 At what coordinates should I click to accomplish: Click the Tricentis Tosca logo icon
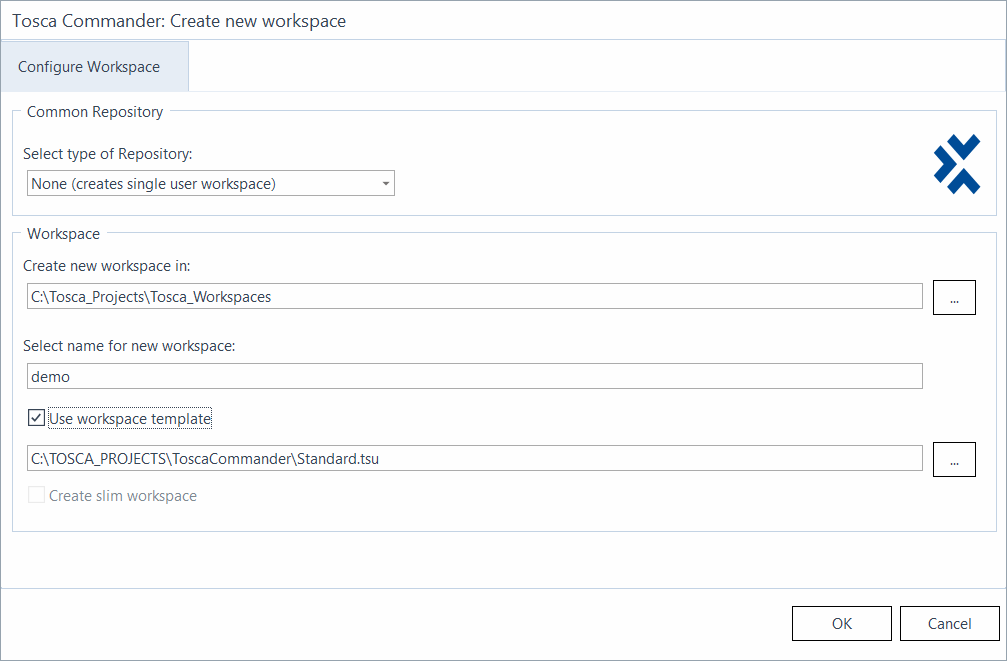pos(957,164)
